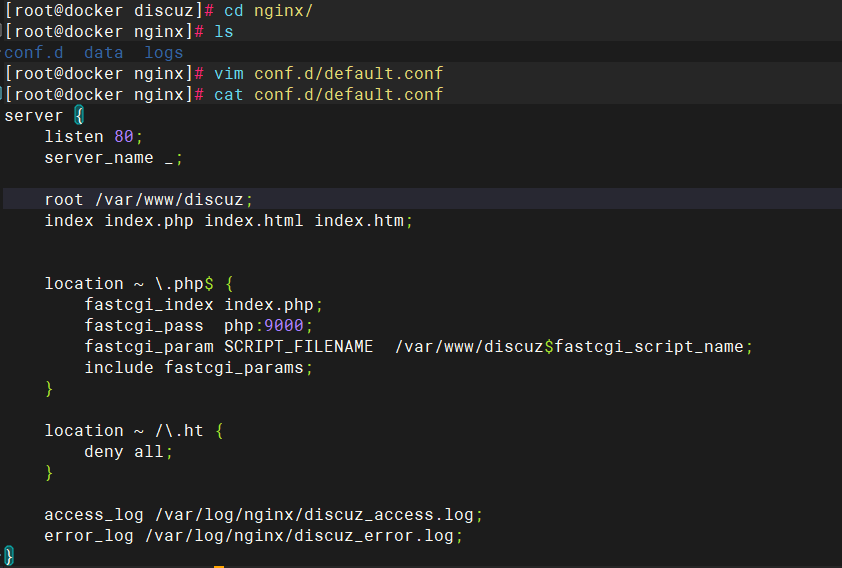Click the 'ls' command on the second prompt line
This screenshot has height=568, width=842.
(223, 32)
